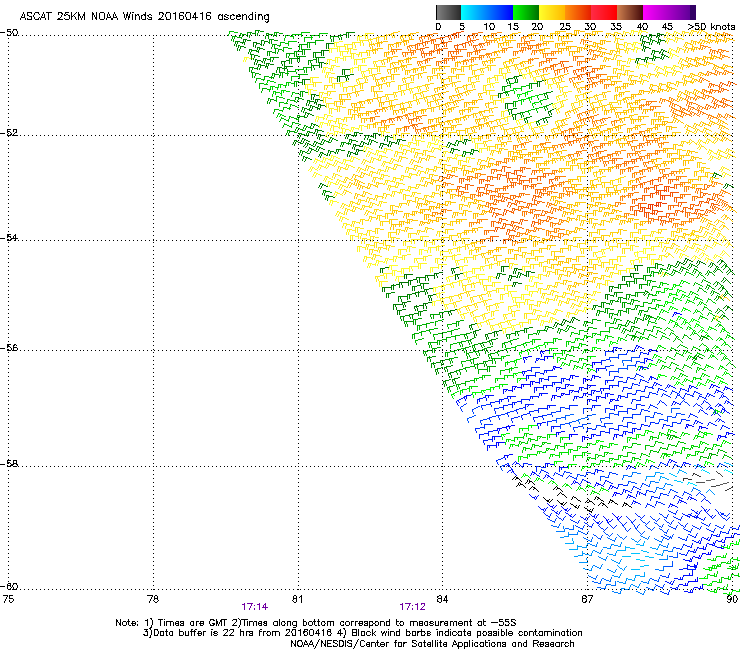740x650 pixels.
Task: Click the gray 0-5 knots color swatch
Action: [448, 12]
